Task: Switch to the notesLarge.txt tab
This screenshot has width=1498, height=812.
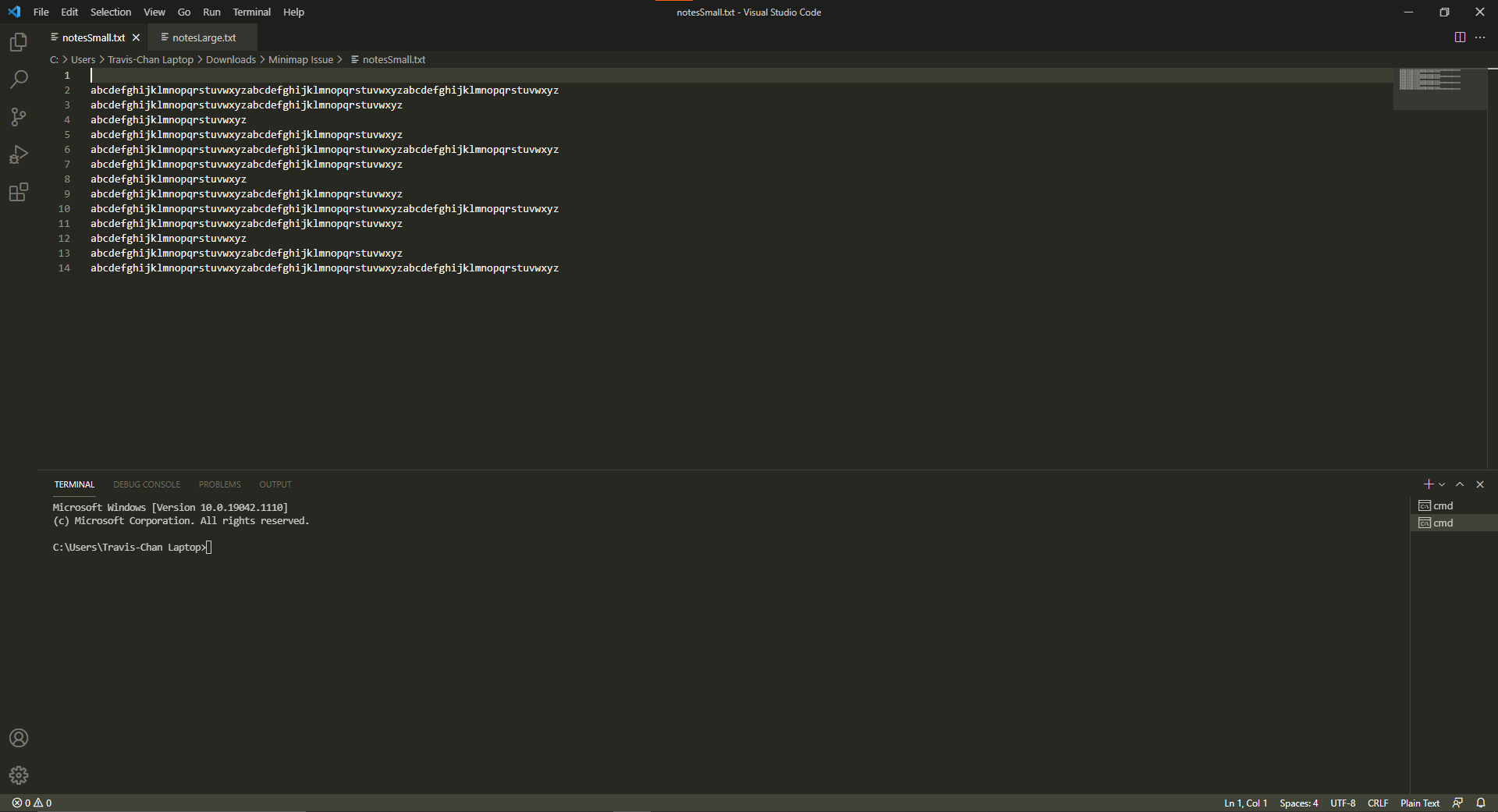Action: [x=203, y=37]
